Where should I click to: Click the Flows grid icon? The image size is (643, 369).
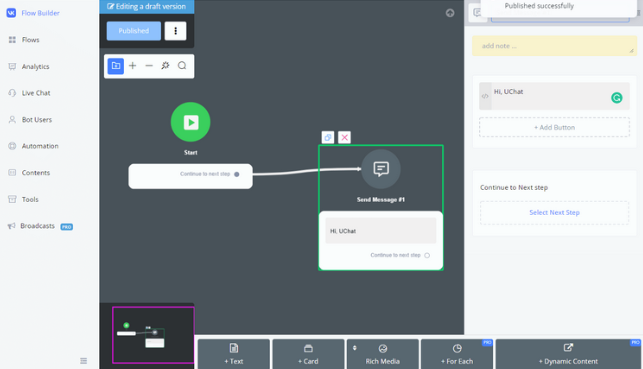(x=12, y=40)
